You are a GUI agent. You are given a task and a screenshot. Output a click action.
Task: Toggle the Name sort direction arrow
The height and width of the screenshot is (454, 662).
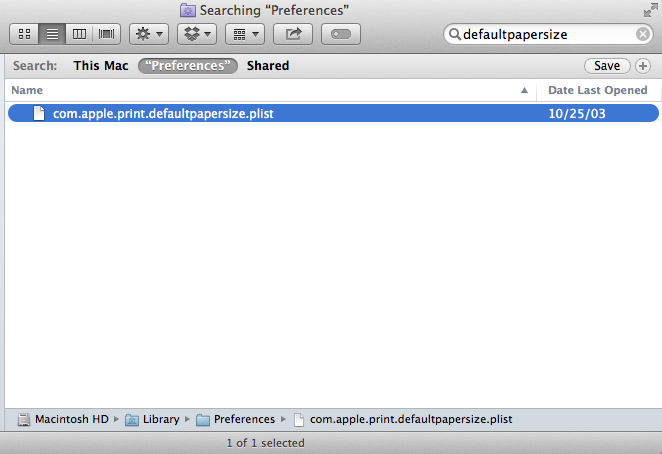[524, 90]
